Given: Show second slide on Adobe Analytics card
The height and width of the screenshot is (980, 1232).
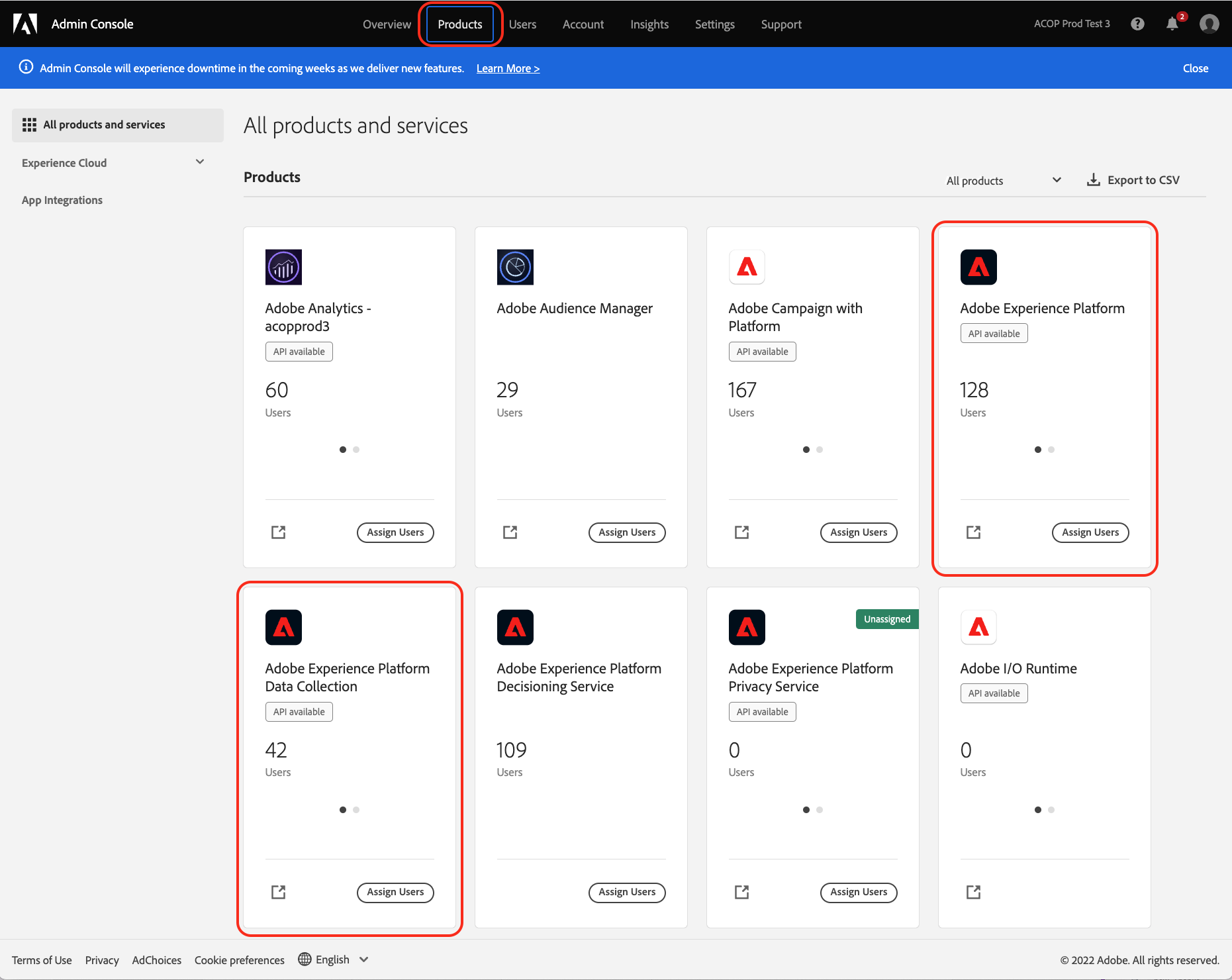Looking at the screenshot, I should pyautogui.click(x=356, y=450).
